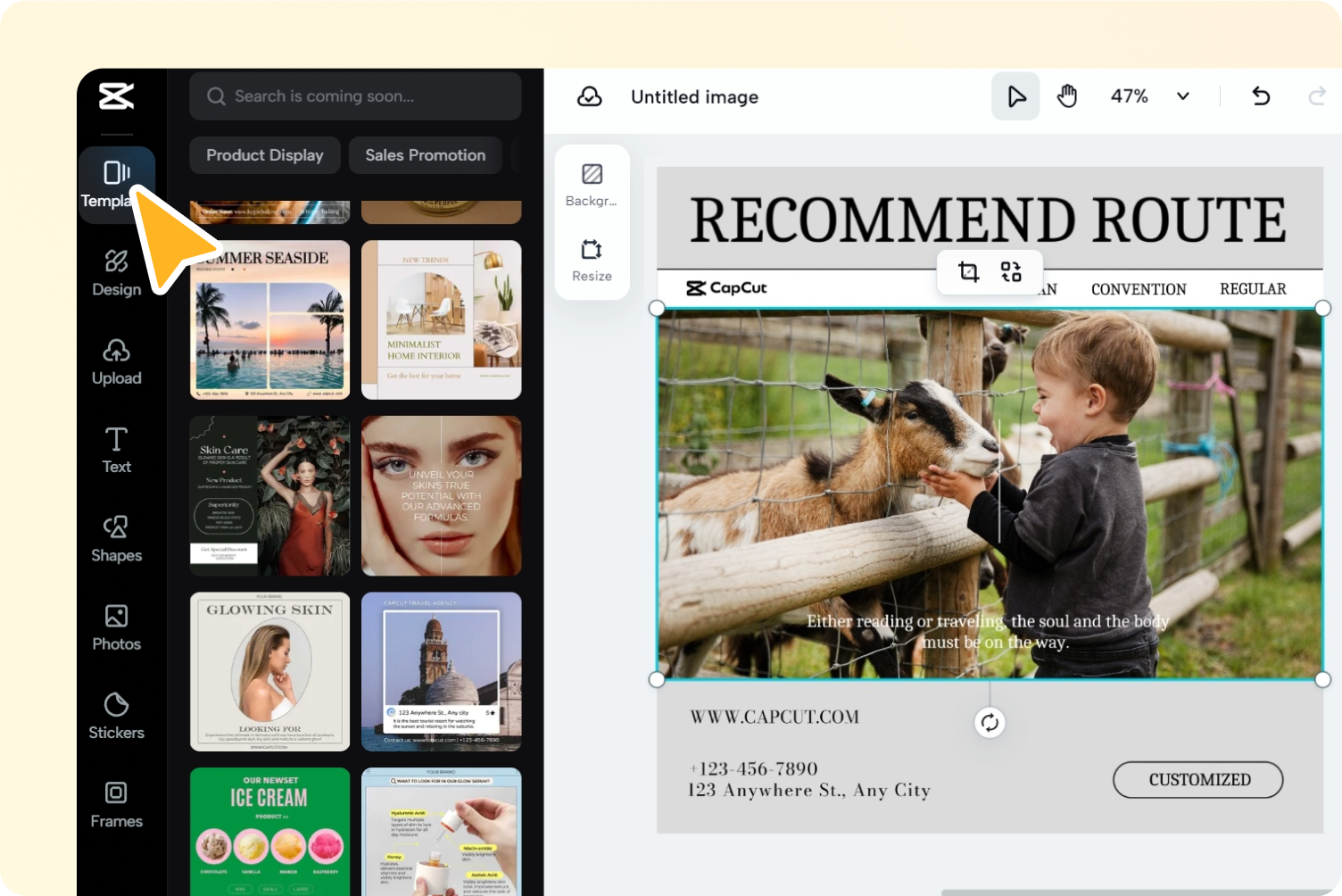This screenshot has width=1342, height=896.
Task: Open the Frames panel
Action: tap(117, 804)
